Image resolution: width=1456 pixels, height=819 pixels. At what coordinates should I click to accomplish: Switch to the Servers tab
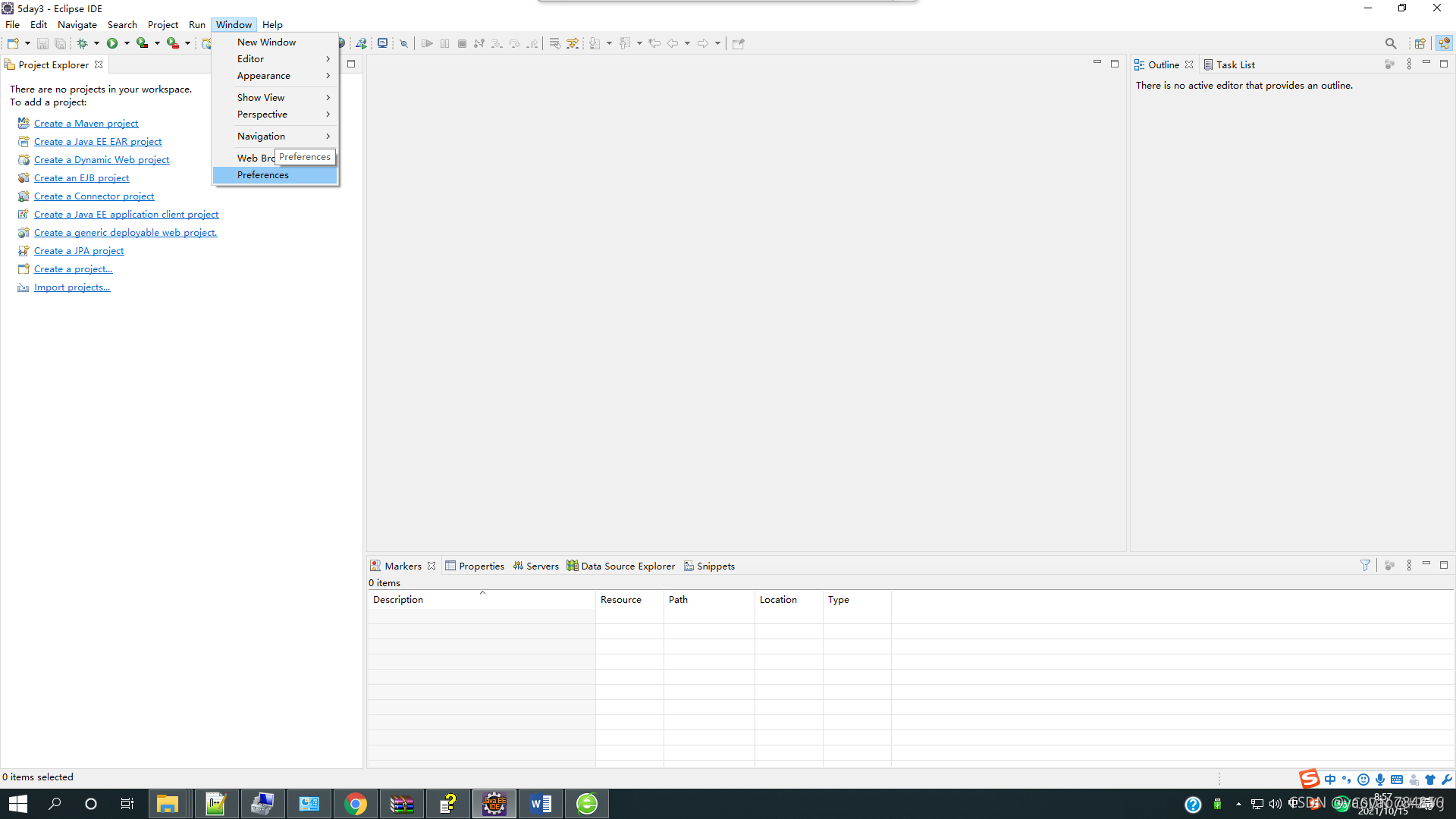pos(541,566)
